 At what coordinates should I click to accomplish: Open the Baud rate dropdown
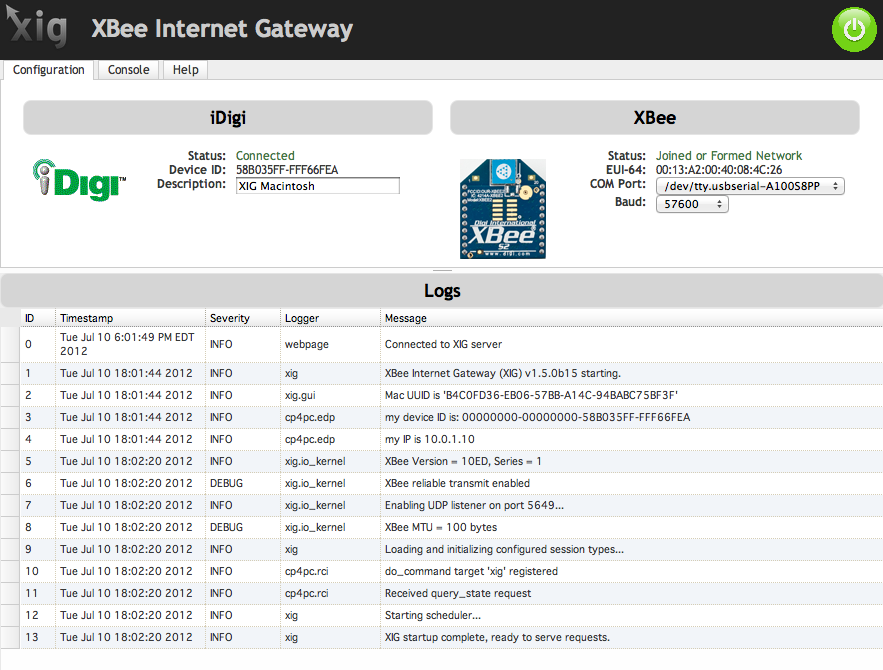coord(692,204)
